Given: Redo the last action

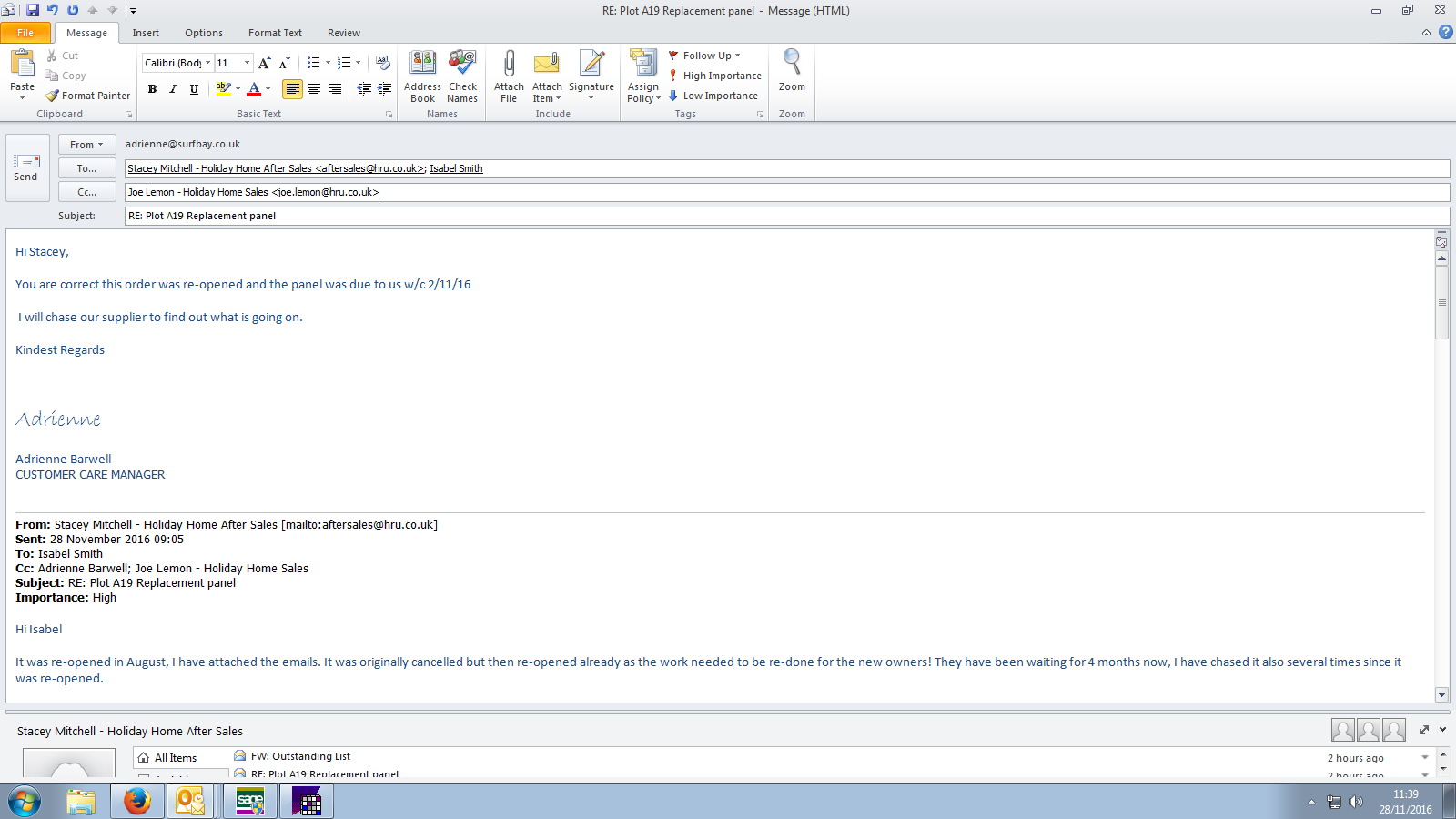Looking at the screenshot, I should [x=73, y=10].
